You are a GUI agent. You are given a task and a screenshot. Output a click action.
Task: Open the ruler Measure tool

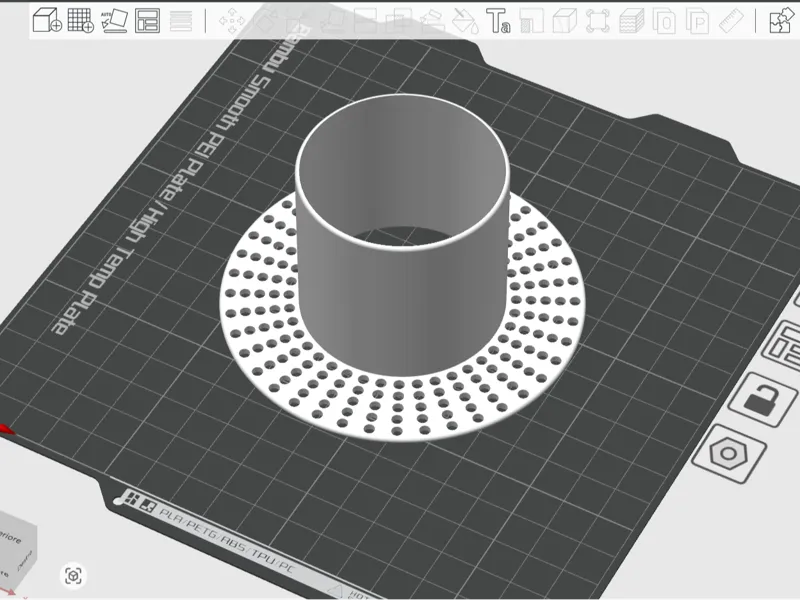click(731, 20)
